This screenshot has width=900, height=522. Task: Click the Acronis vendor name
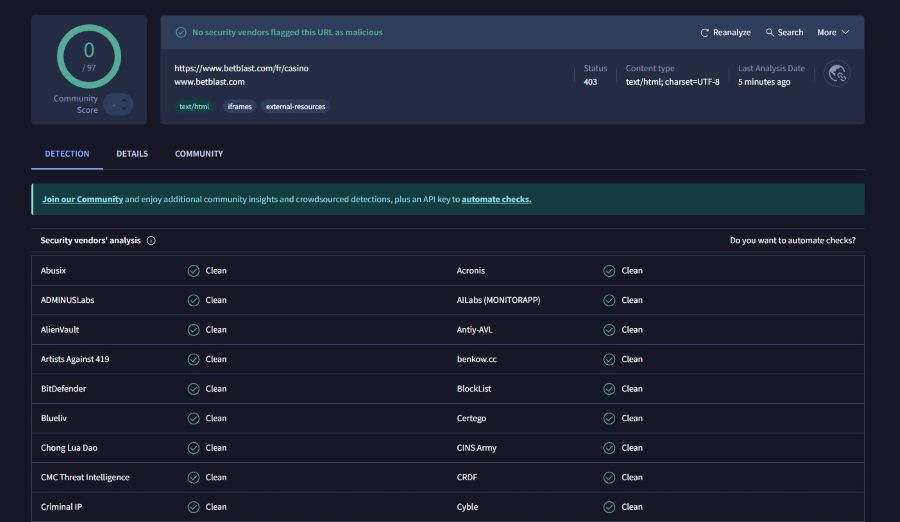(x=471, y=270)
